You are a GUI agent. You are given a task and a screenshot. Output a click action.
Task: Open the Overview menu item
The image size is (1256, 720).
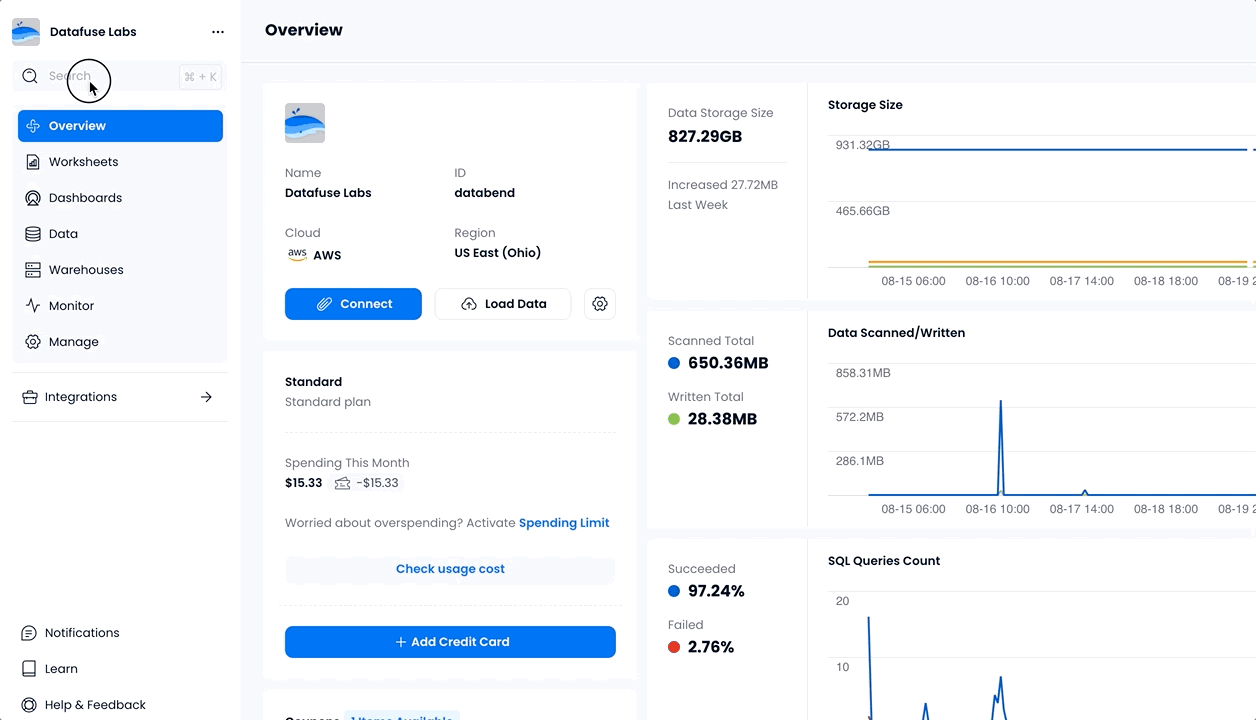[x=120, y=126]
